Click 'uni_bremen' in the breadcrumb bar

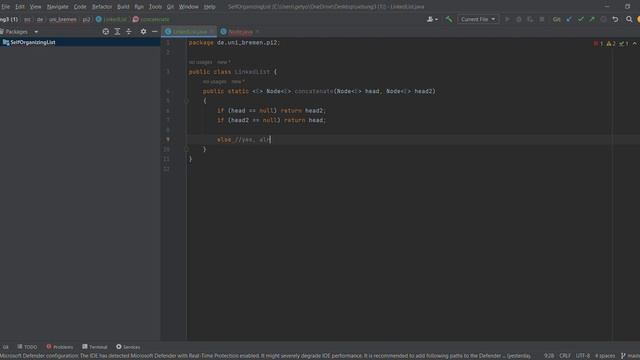(62, 19)
